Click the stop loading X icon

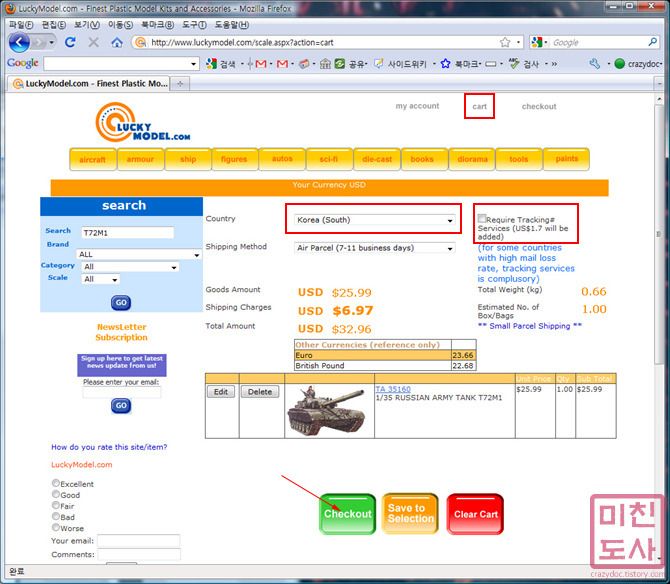coord(93,42)
